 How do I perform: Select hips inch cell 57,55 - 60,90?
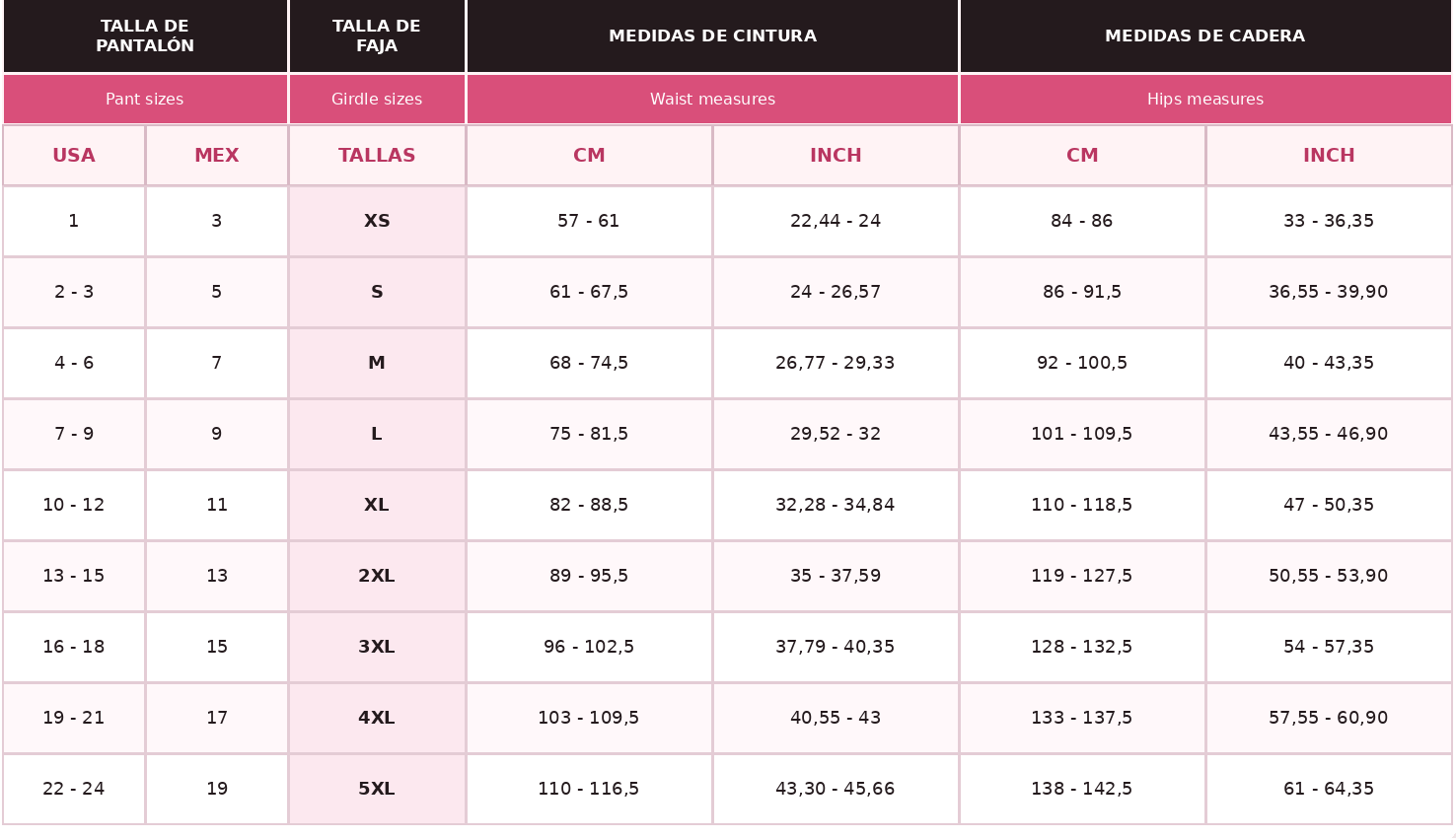pos(1329,719)
